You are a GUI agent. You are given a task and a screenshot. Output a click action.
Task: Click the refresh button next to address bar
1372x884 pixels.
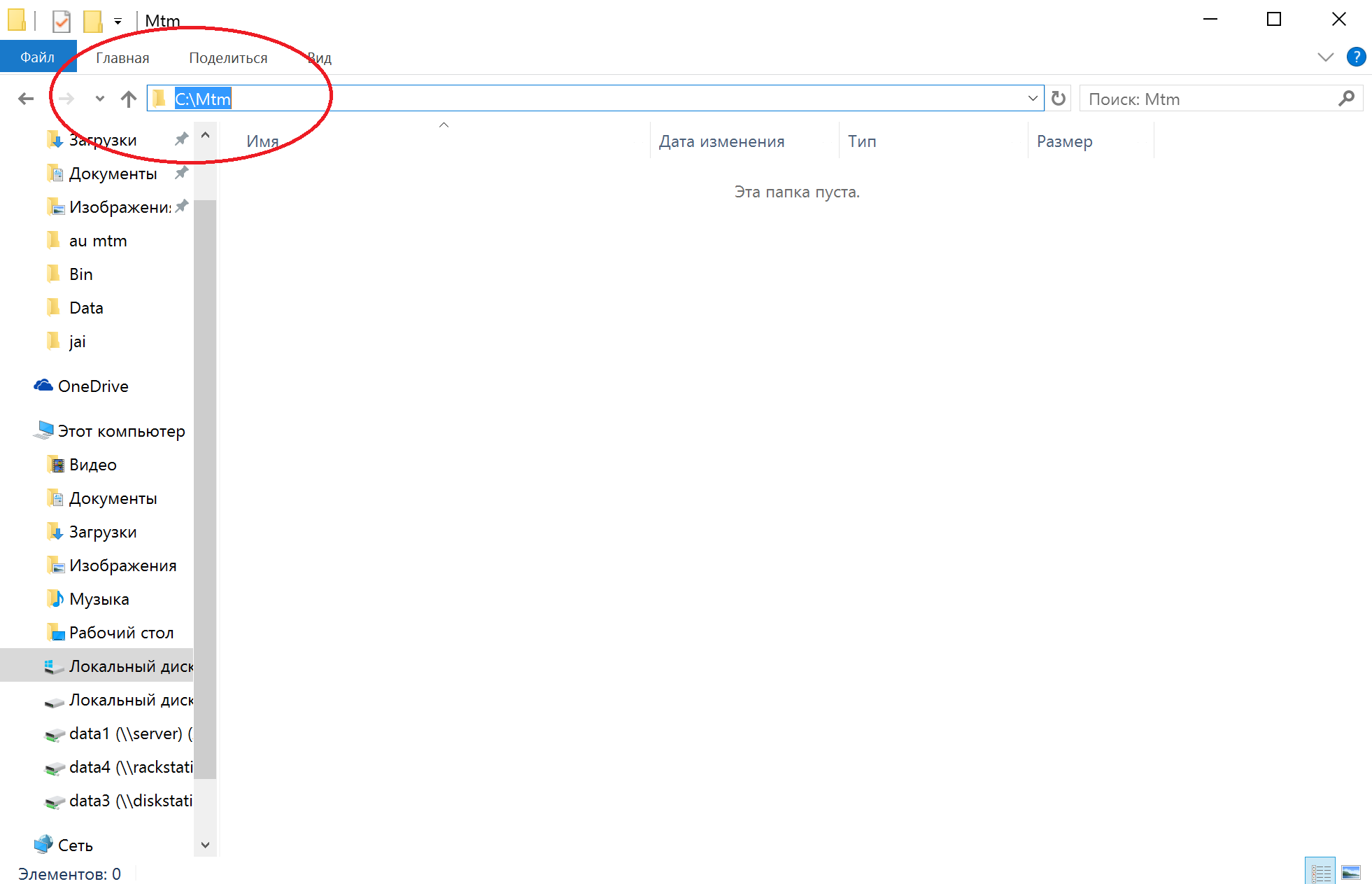pos(1059,99)
